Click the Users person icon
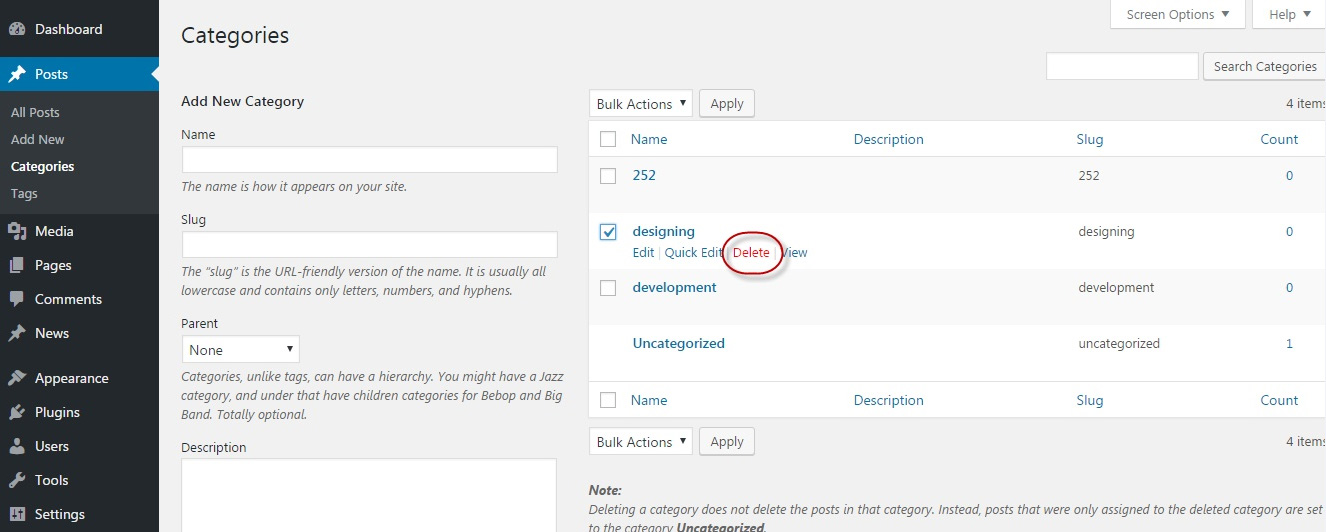Viewport: 1326px width, 532px height. point(17,446)
